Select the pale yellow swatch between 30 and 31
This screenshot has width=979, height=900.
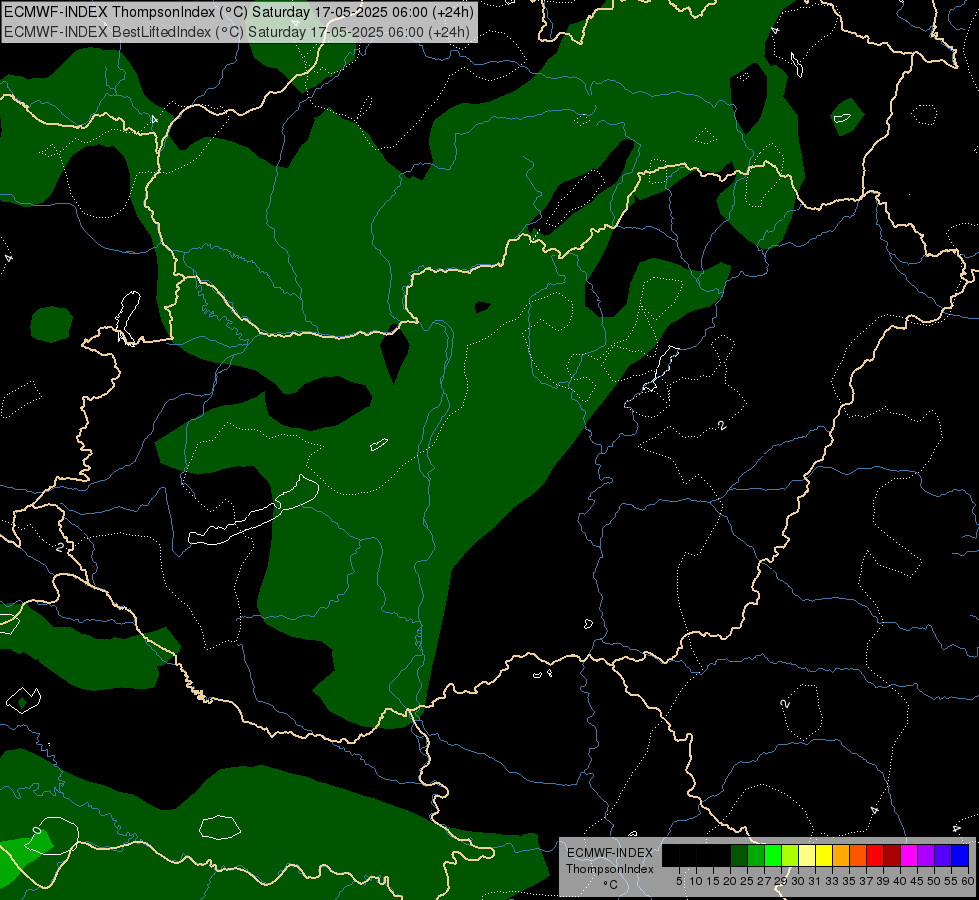point(807,855)
